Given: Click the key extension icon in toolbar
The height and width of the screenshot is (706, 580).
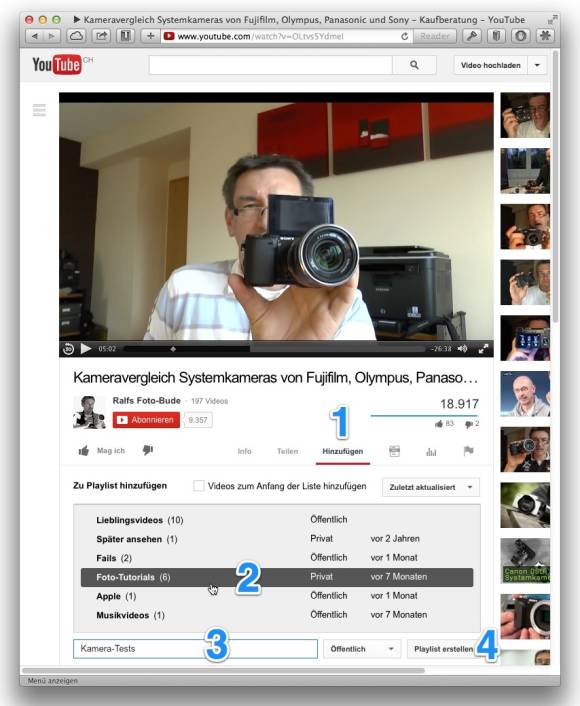Looking at the screenshot, I should pos(471,36).
